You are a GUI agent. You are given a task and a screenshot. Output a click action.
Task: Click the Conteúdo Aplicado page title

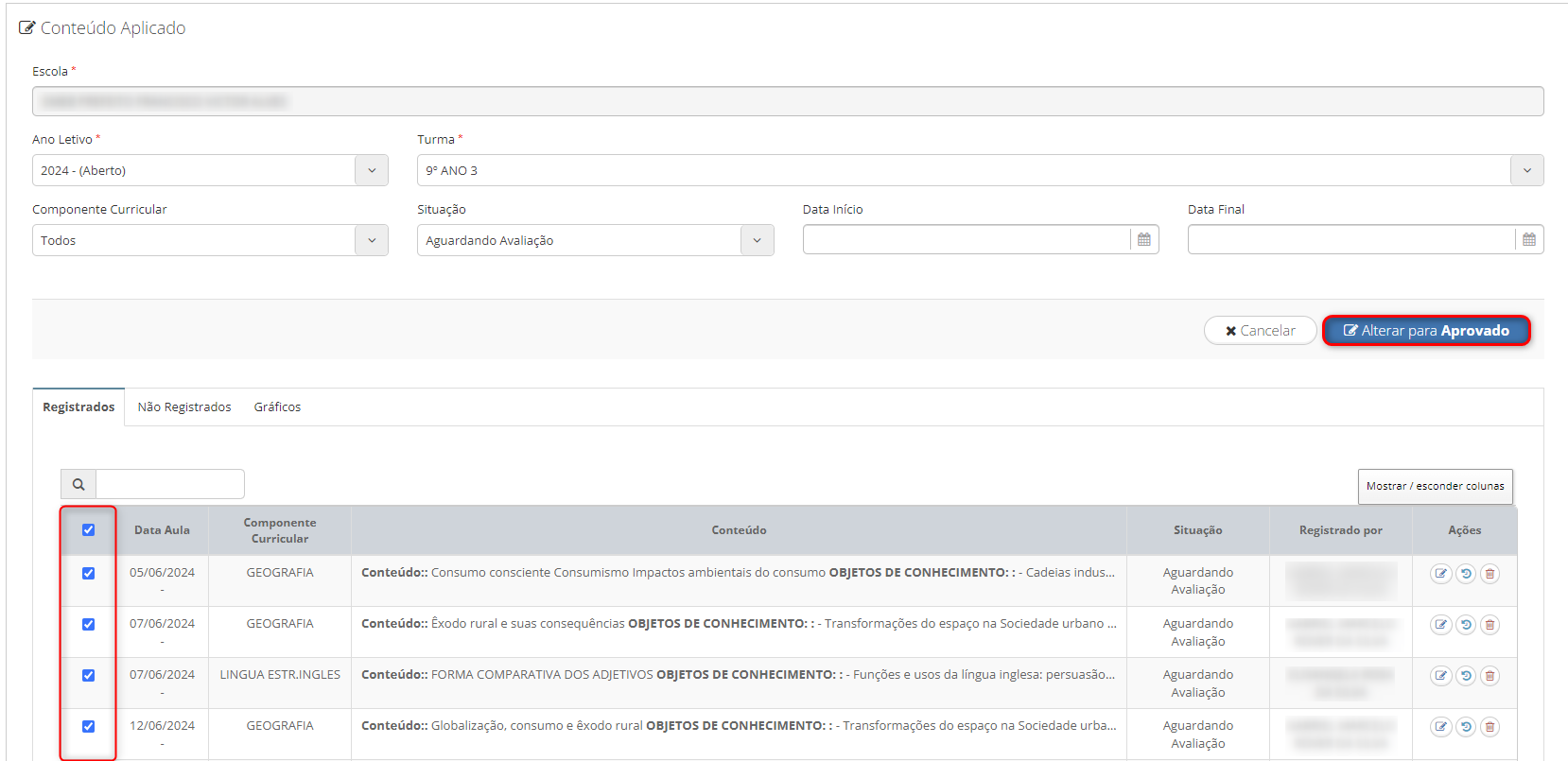[x=113, y=28]
